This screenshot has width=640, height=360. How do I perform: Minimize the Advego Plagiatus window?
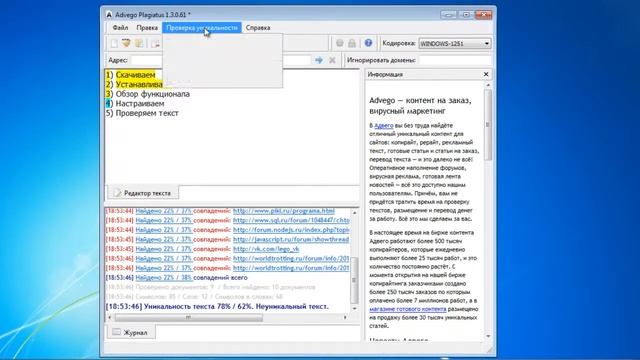pos(449,15)
